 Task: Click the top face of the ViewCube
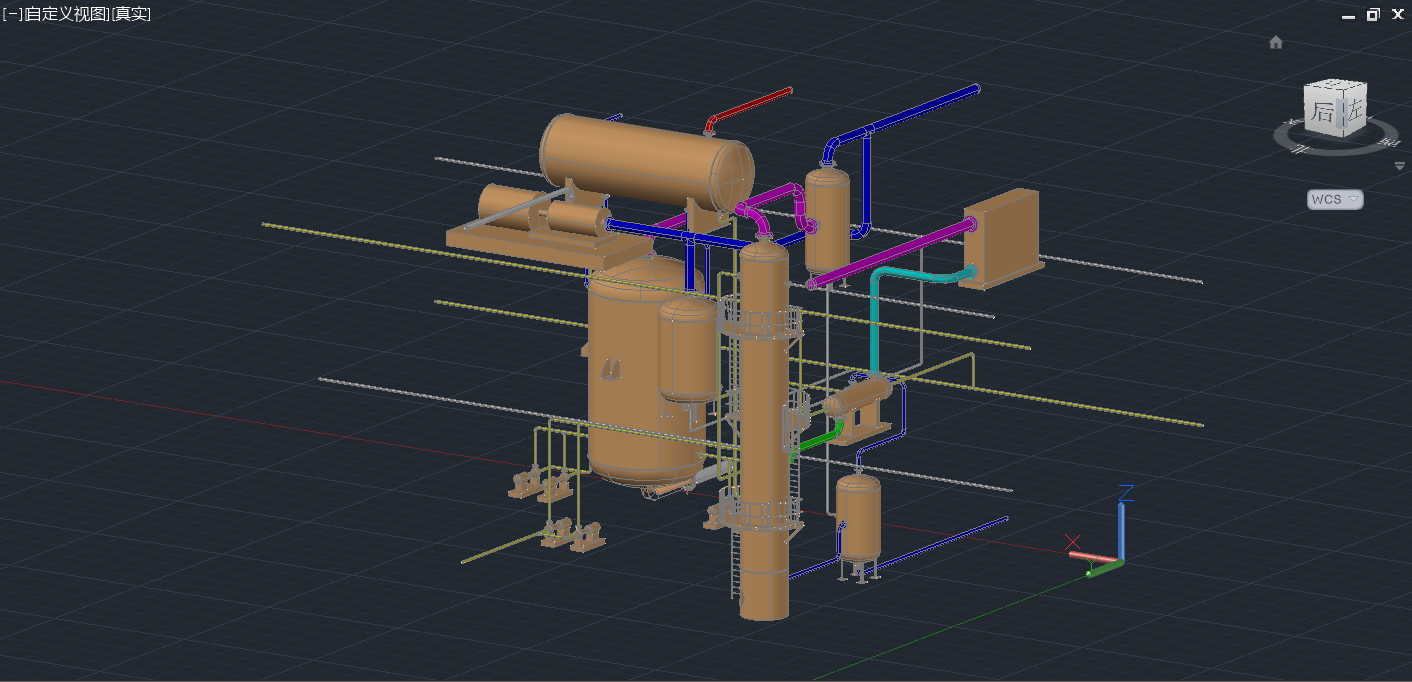click(x=1335, y=86)
